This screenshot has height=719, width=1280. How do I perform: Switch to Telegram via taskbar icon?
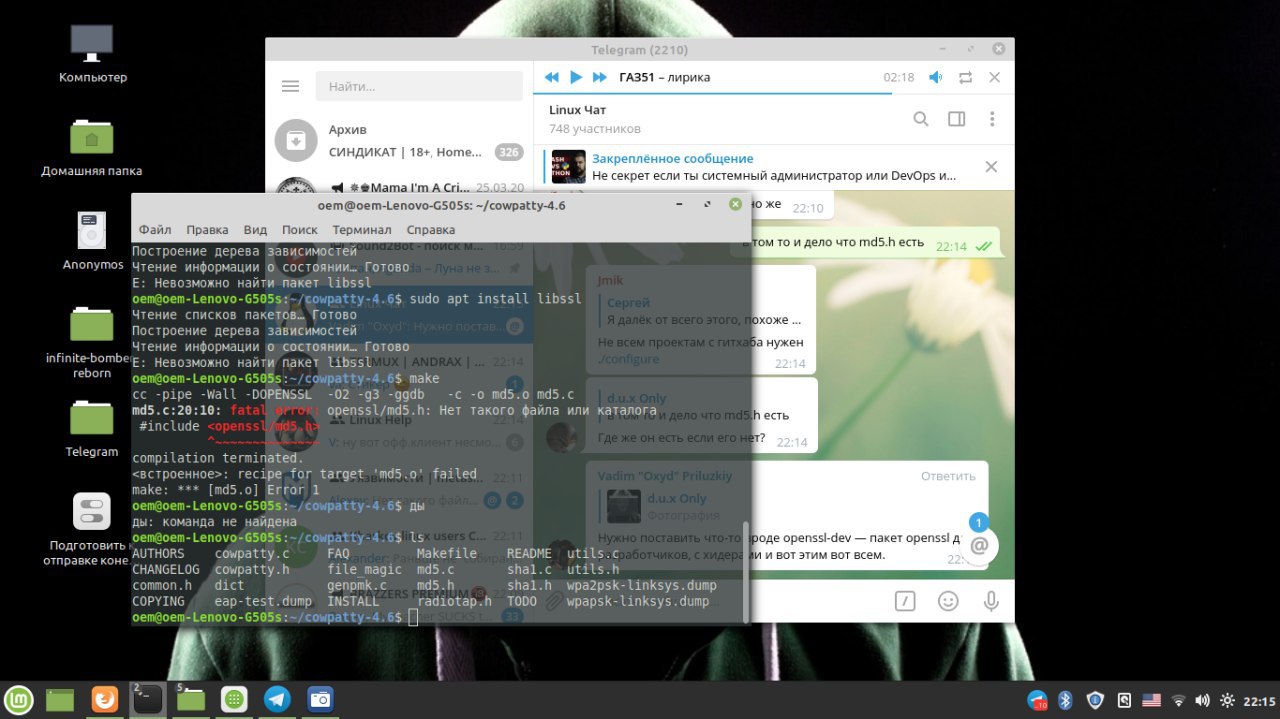coord(277,700)
